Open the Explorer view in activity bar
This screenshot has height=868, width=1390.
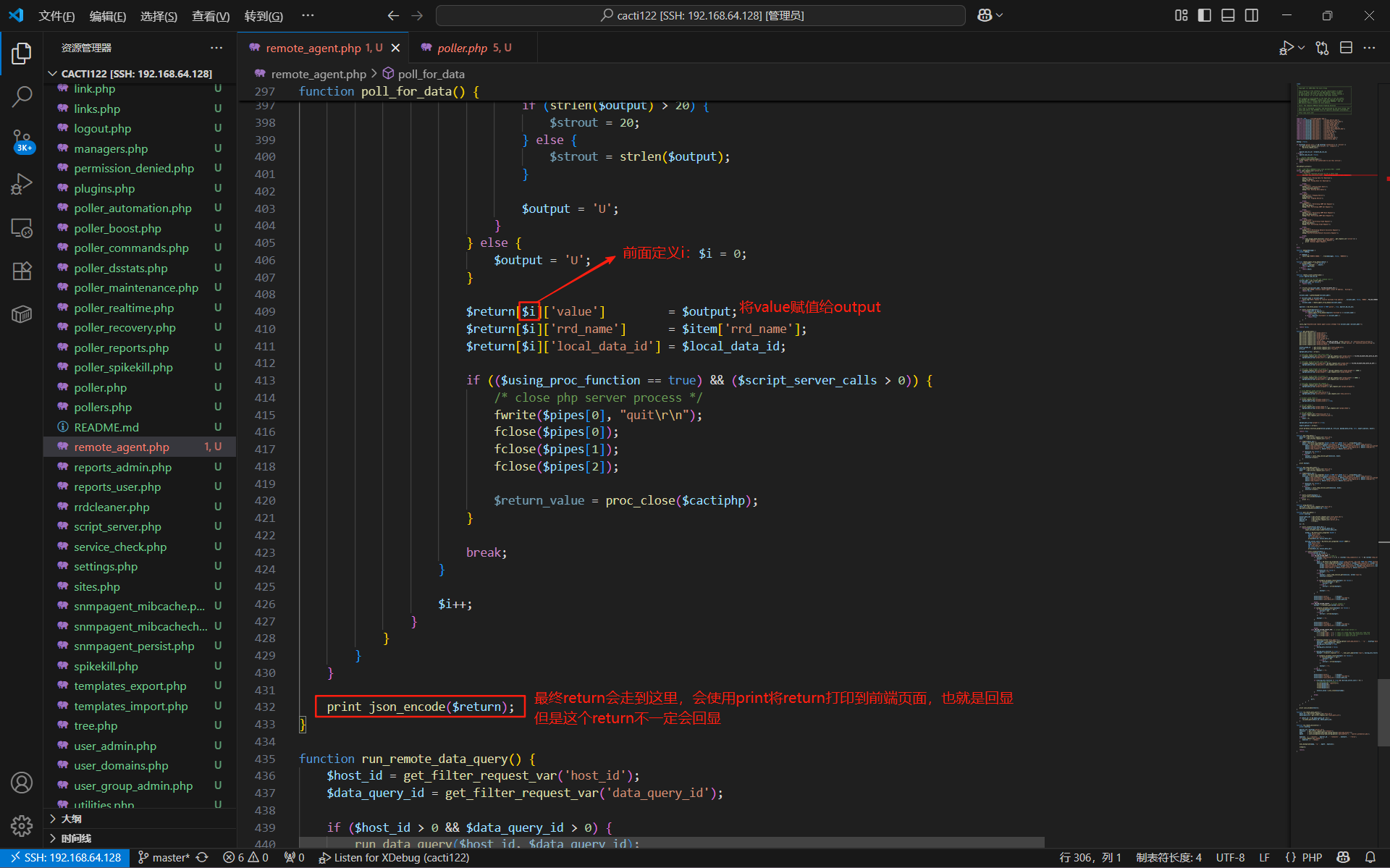click(x=22, y=54)
